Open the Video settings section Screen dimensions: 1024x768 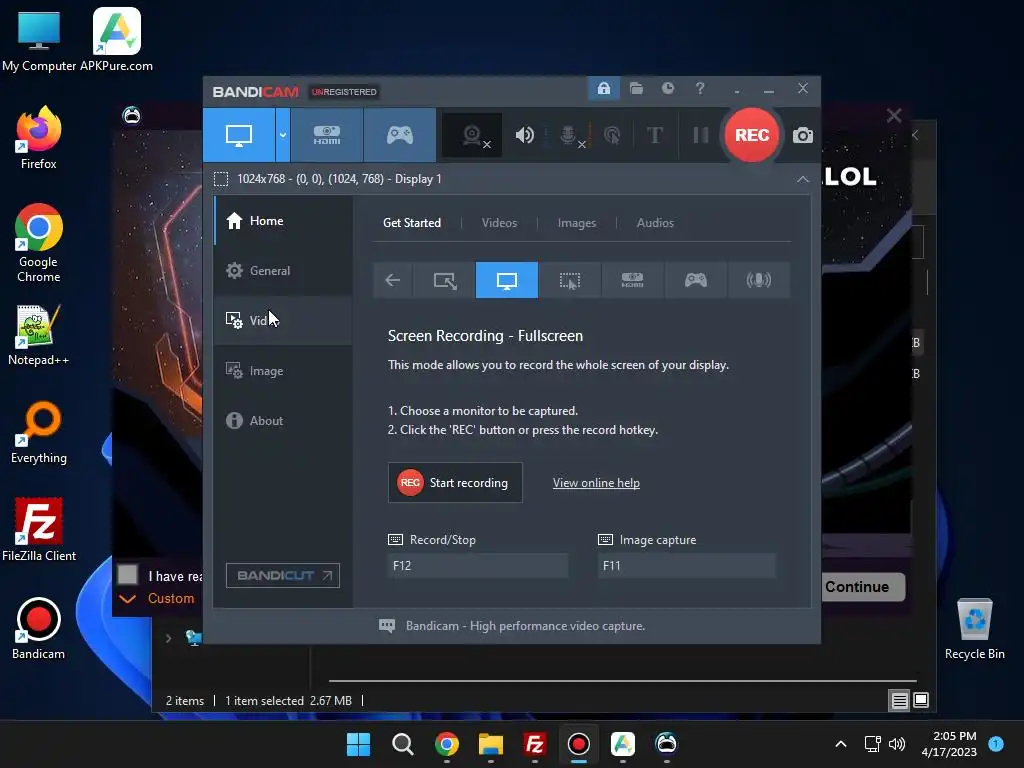pos(283,320)
